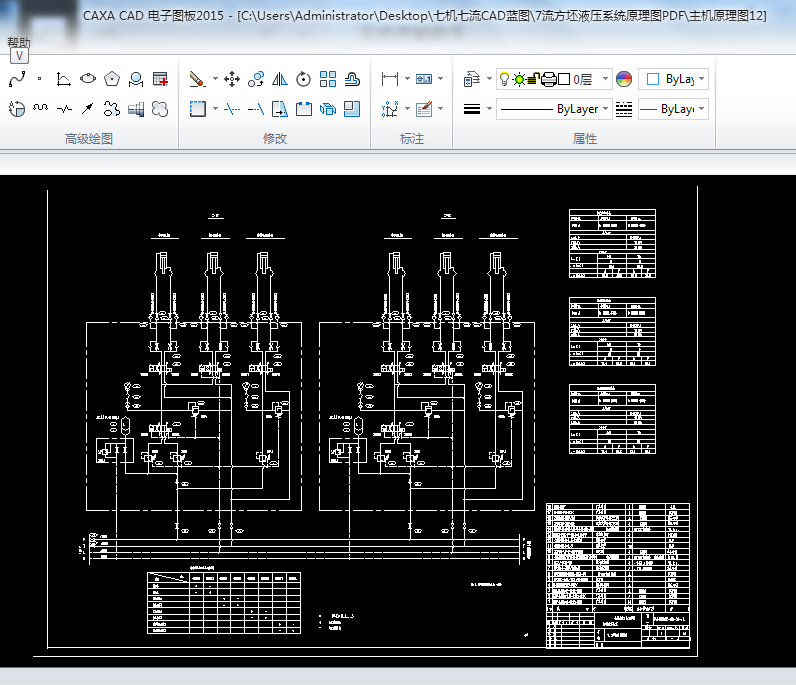
Task: Click the 修改 panel label
Action: [275, 139]
